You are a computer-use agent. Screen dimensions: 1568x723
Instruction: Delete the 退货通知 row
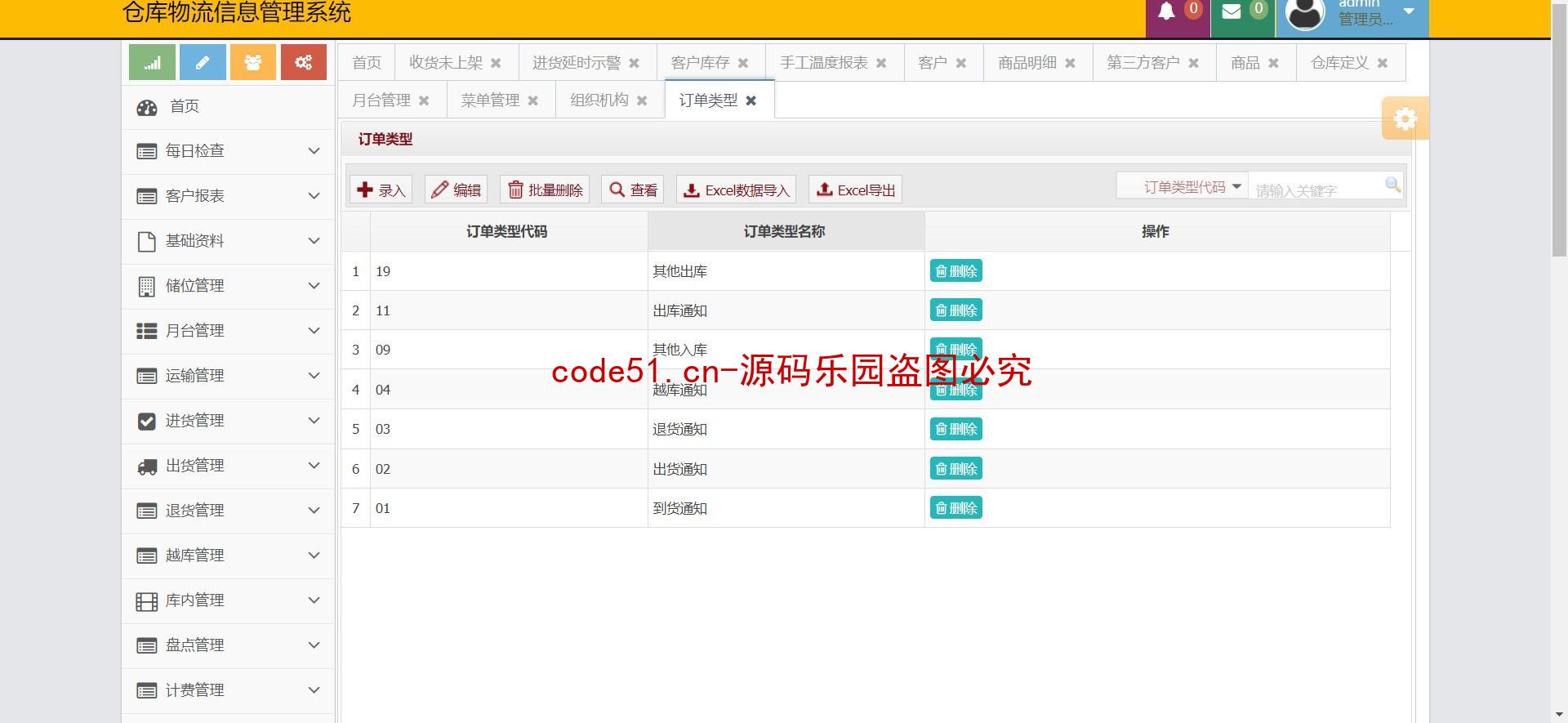click(x=955, y=429)
